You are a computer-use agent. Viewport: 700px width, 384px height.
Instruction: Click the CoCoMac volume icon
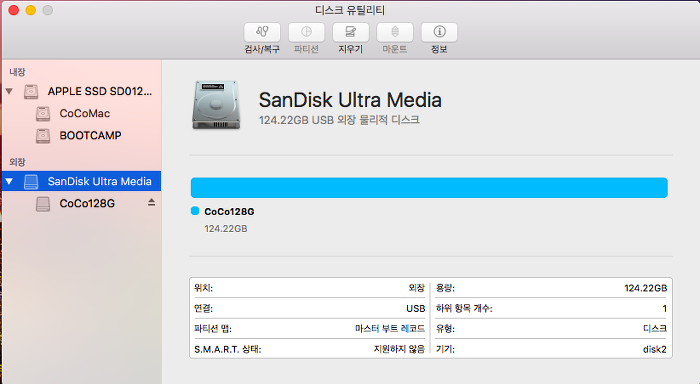pyautogui.click(x=43, y=113)
